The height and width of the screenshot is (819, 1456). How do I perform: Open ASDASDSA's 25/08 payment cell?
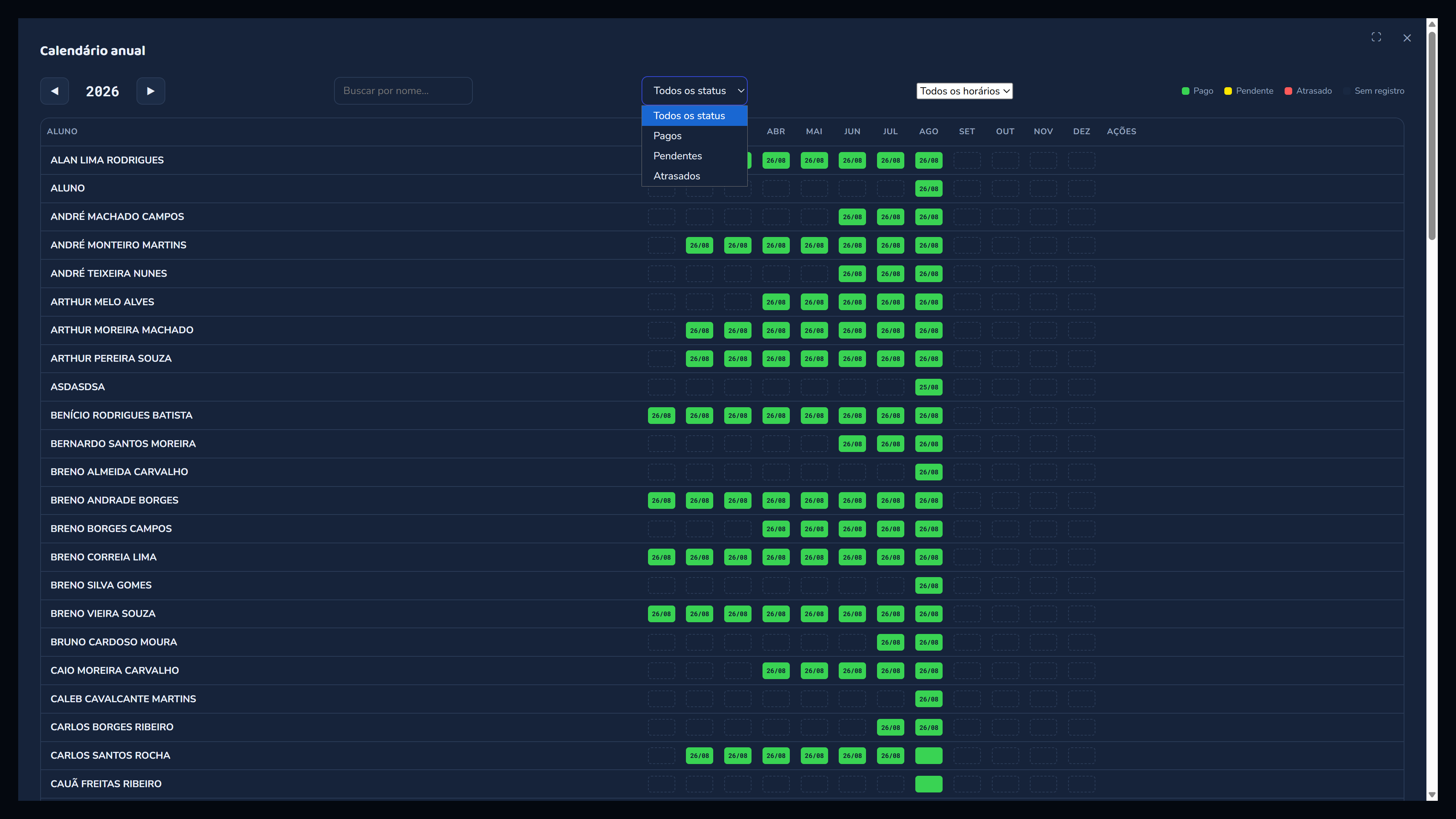(928, 387)
